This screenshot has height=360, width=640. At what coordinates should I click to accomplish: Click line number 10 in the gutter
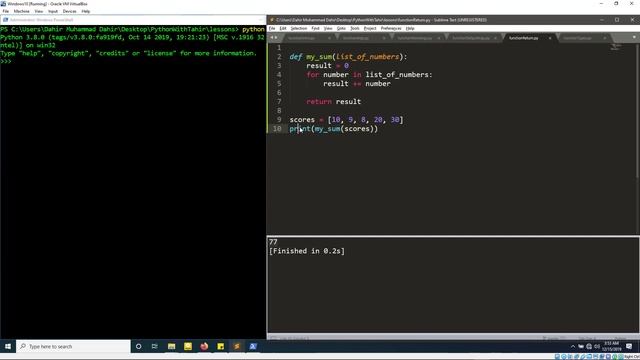pyautogui.click(x=277, y=129)
